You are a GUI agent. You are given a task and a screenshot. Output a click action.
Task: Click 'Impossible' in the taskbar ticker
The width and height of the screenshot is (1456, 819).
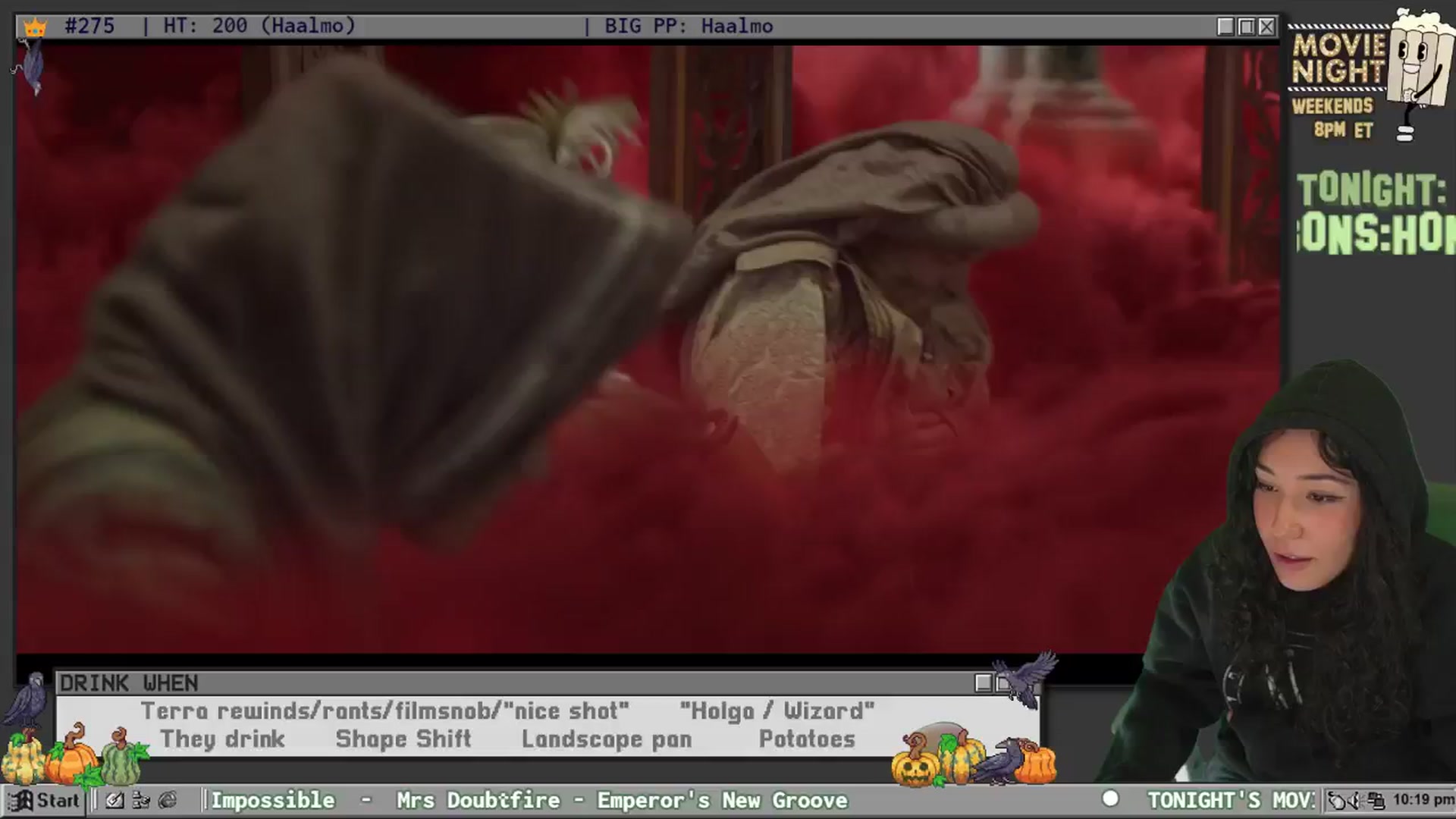(x=273, y=800)
